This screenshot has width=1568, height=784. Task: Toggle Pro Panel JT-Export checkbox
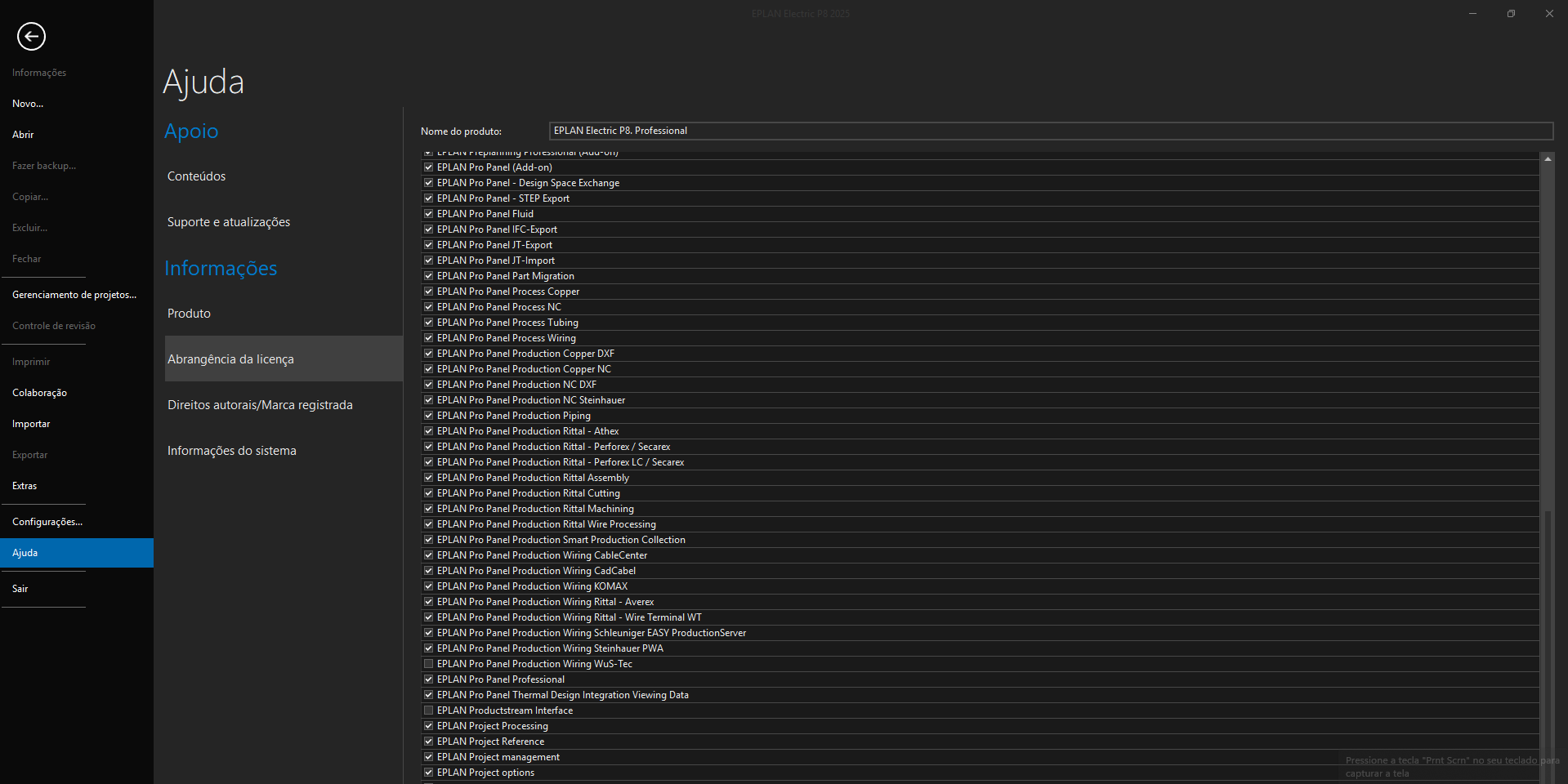tap(428, 245)
